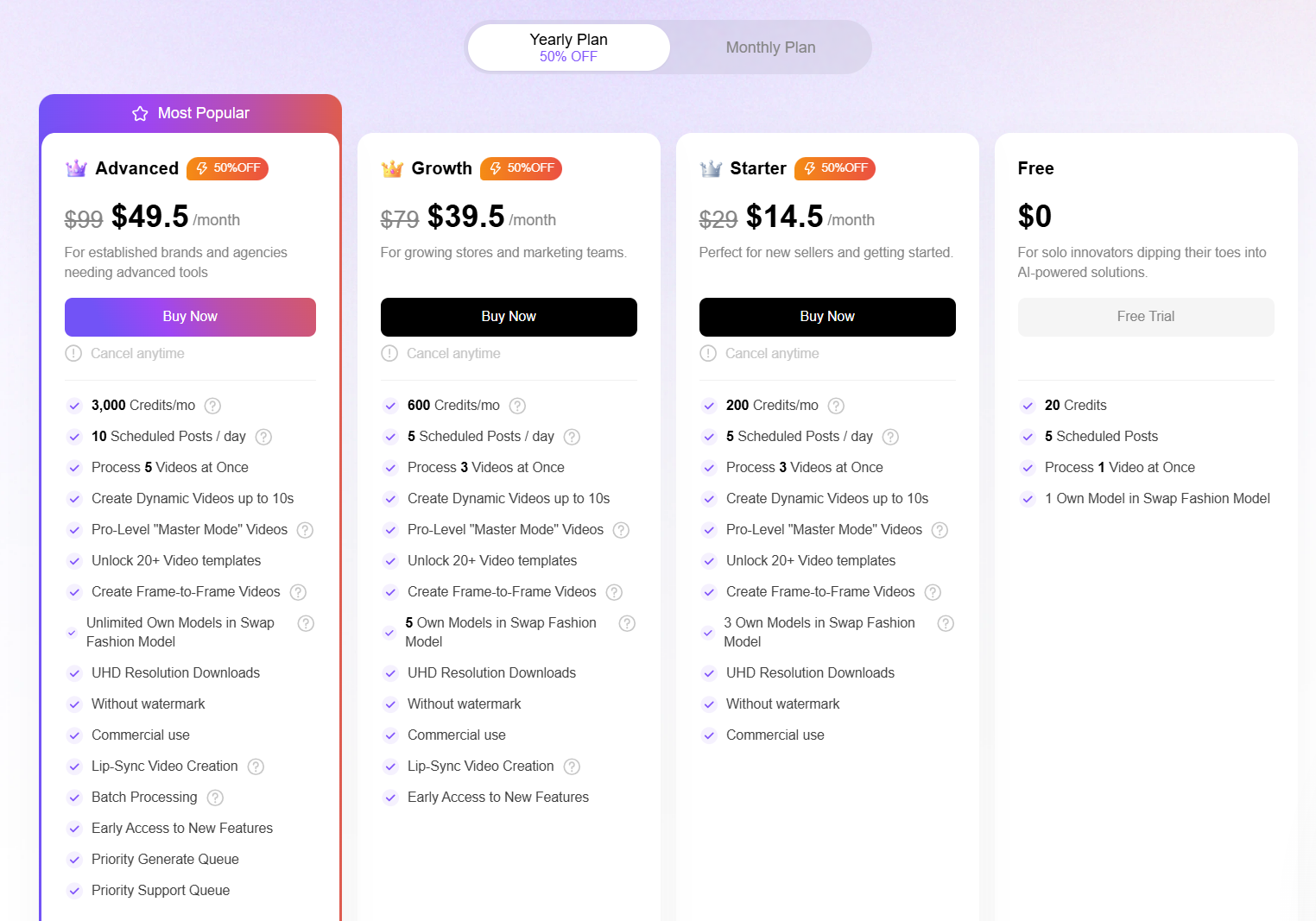Click Buy Now for Starter plan
This screenshot has height=921, width=1316.
pyautogui.click(x=827, y=317)
